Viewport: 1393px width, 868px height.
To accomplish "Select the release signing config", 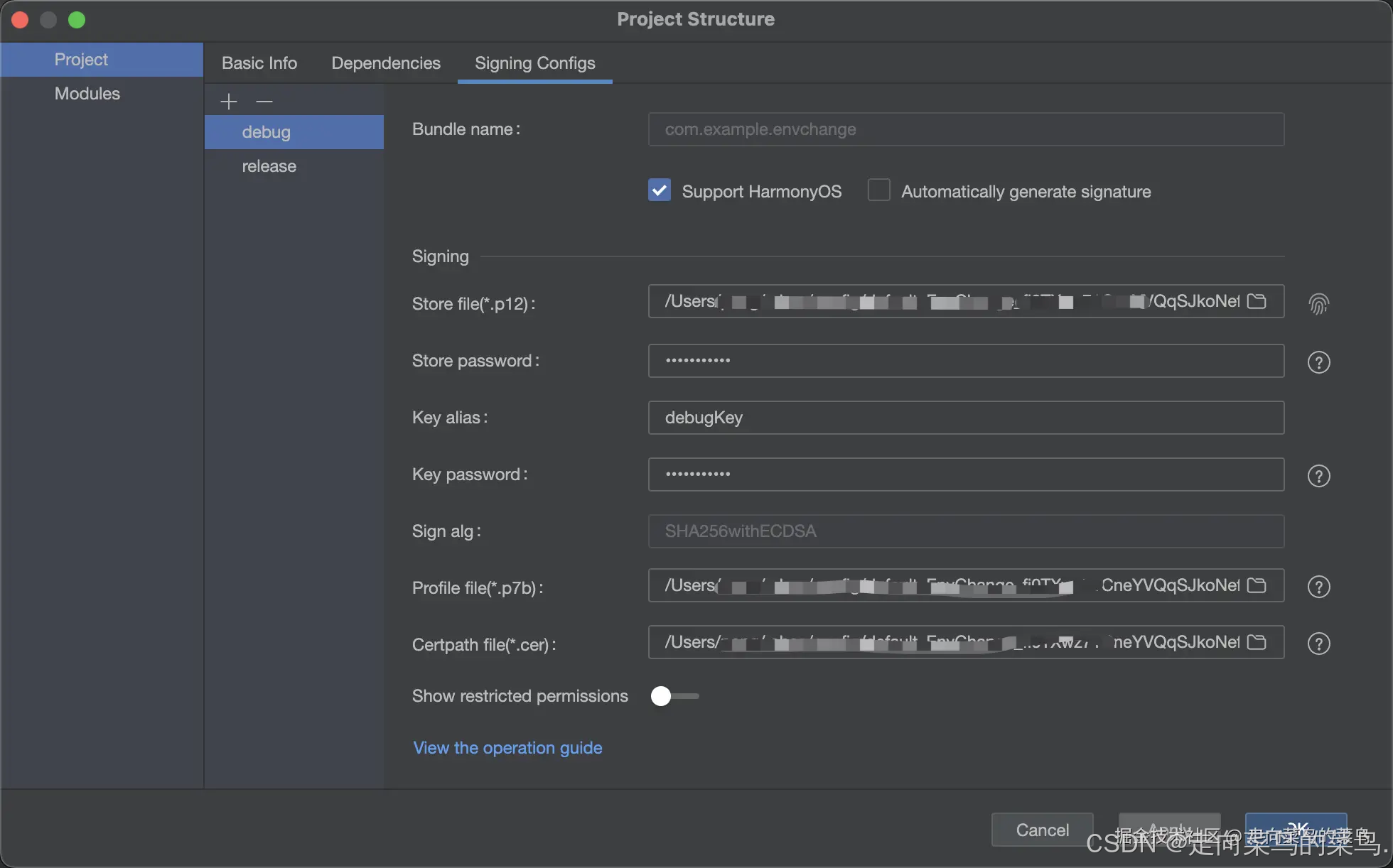I will [x=269, y=166].
